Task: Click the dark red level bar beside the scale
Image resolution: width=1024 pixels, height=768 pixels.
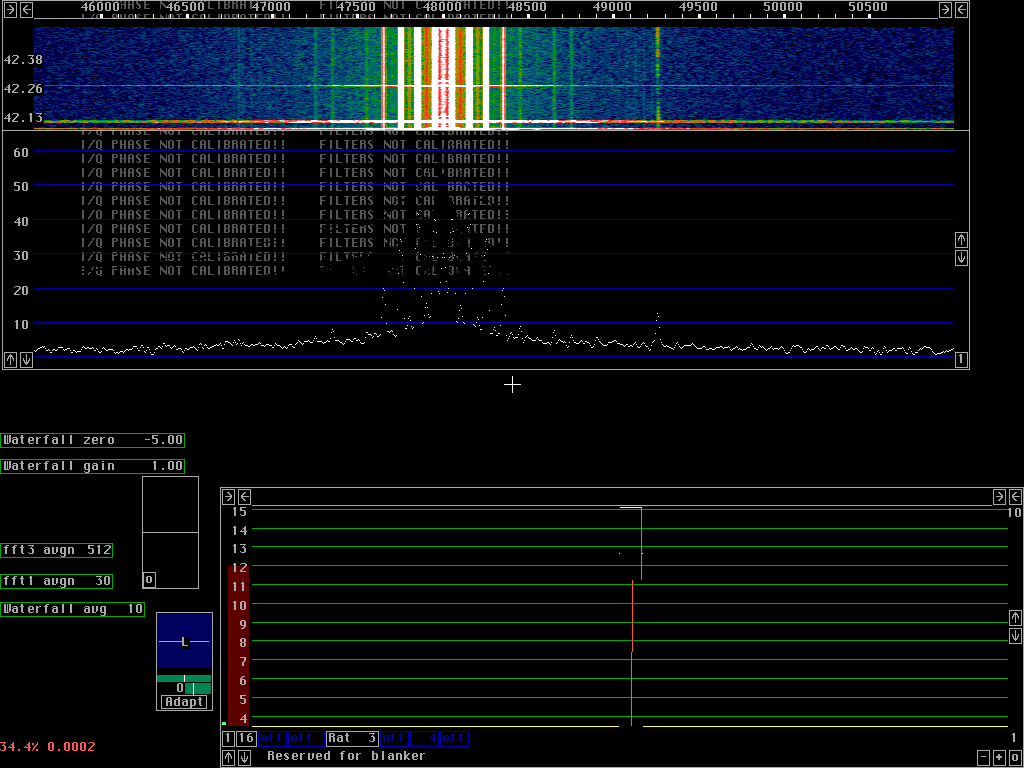Action: [238, 645]
